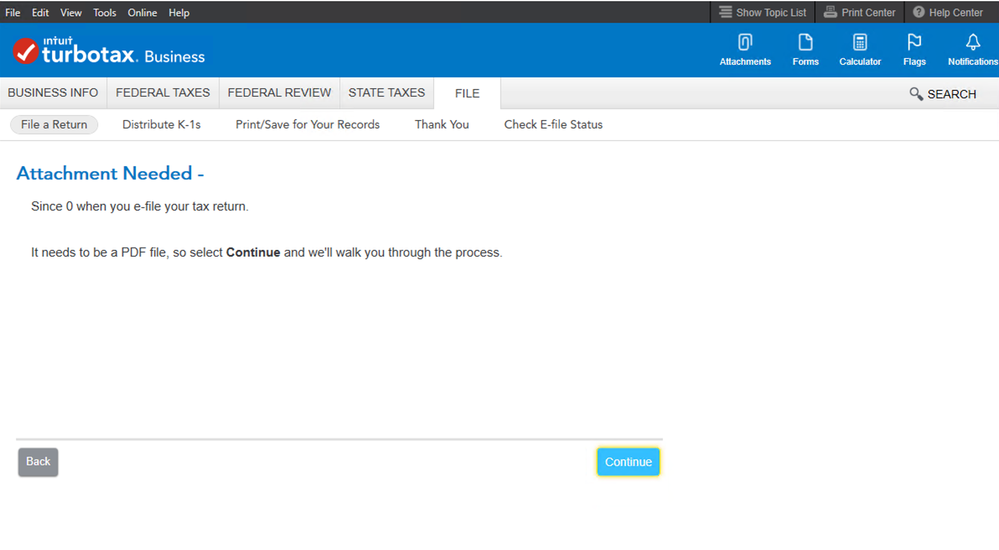Click the Attachment Needed heading
Image resolution: width=999 pixels, height=550 pixels.
tap(110, 173)
